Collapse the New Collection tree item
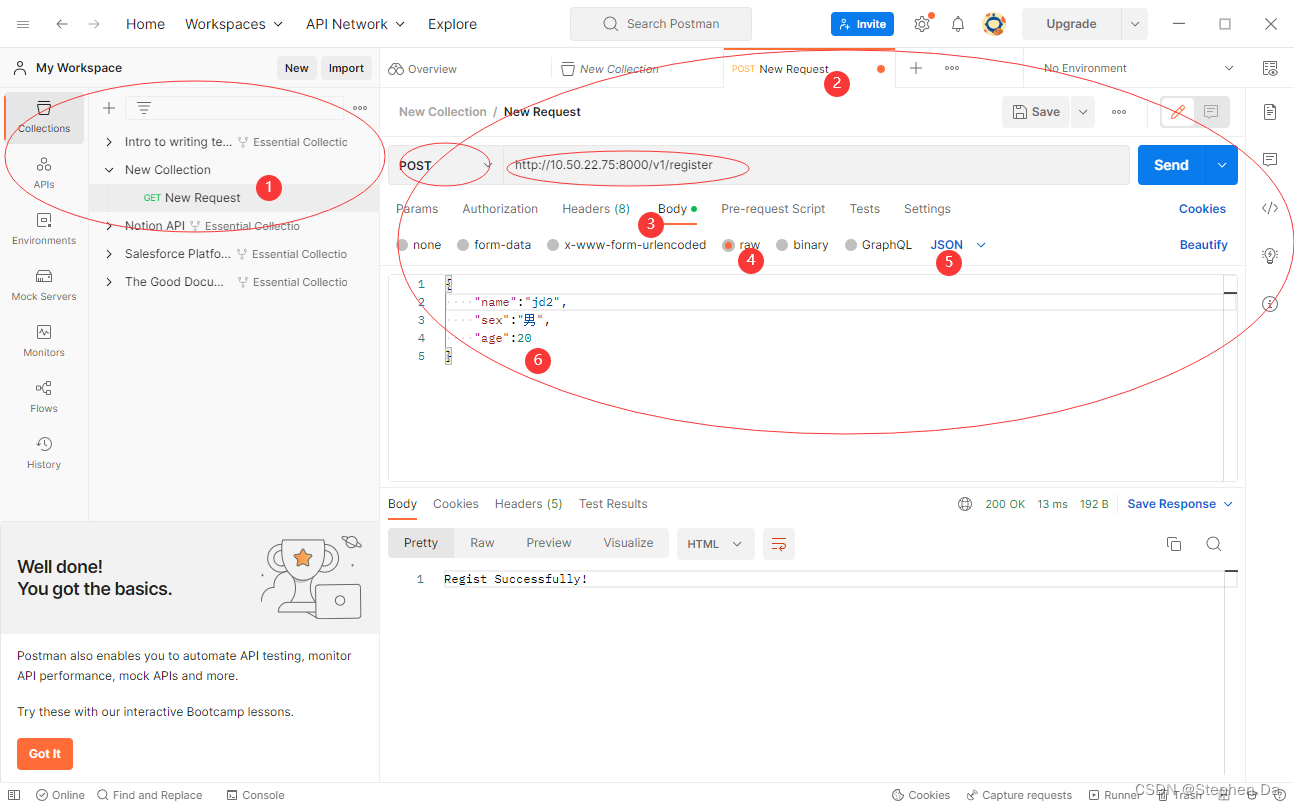1294x807 pixels. (x=109, y=170)
